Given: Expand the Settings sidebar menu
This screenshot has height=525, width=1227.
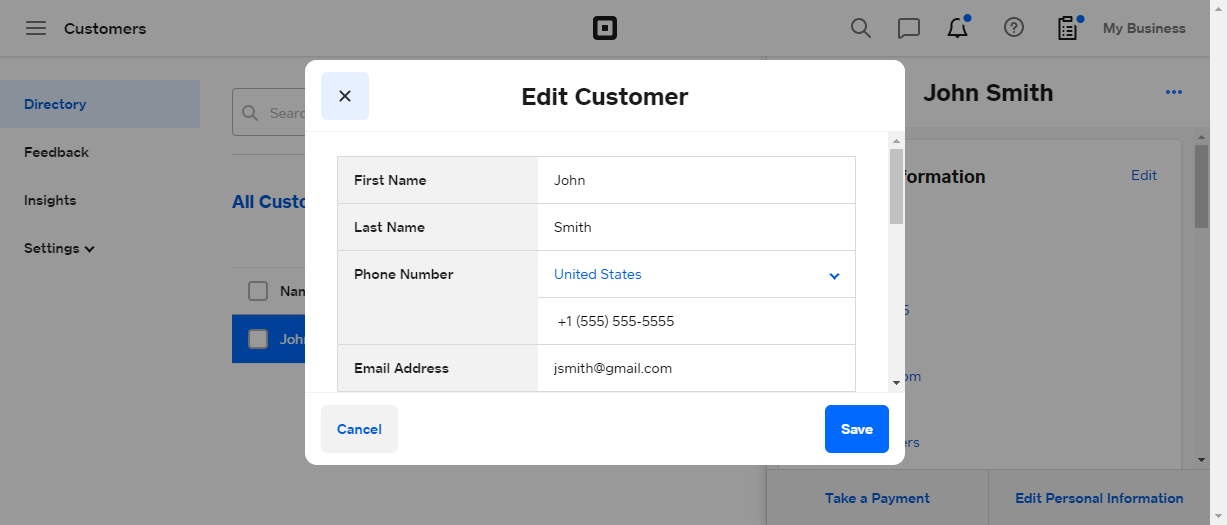Looking at the screenshot, I should tap(59, 248).
